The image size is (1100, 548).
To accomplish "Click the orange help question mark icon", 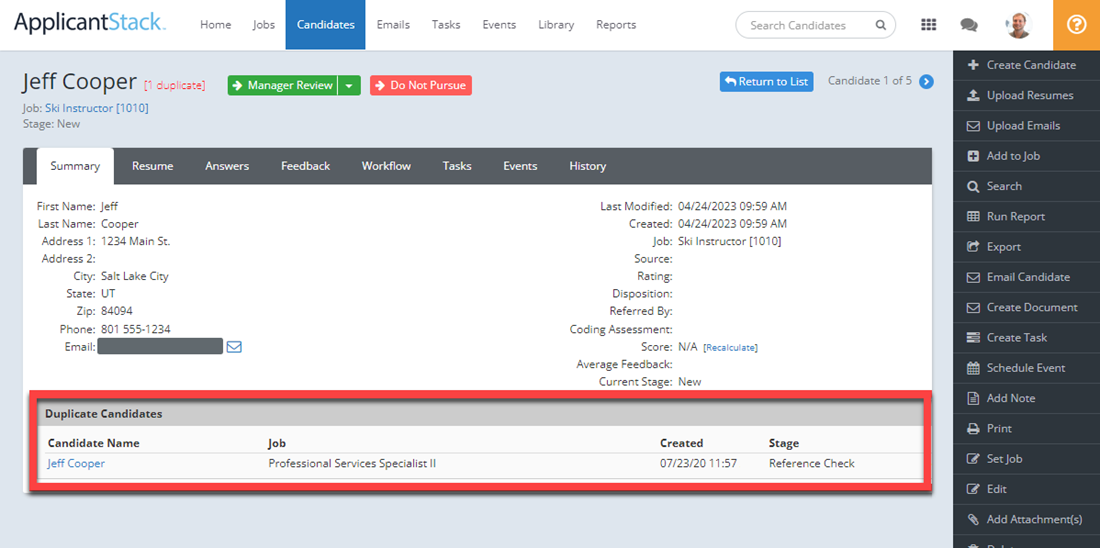I will [x=1076, y=25].
